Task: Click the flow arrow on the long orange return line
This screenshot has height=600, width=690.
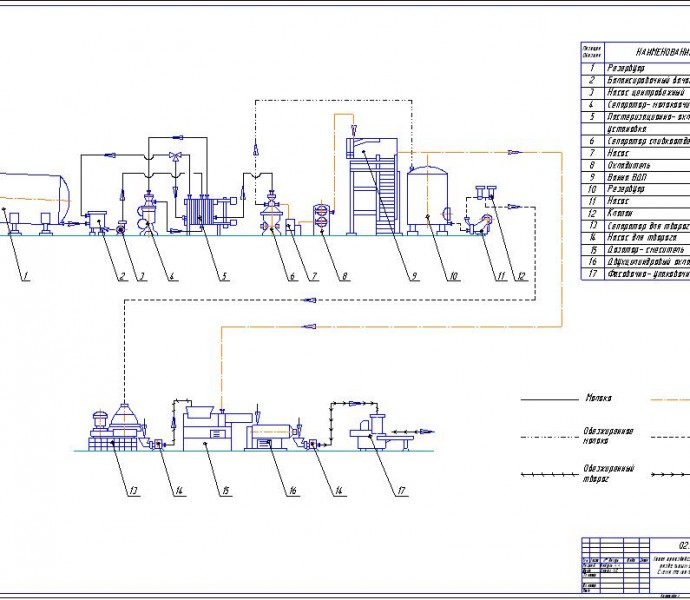Action: 309,327
